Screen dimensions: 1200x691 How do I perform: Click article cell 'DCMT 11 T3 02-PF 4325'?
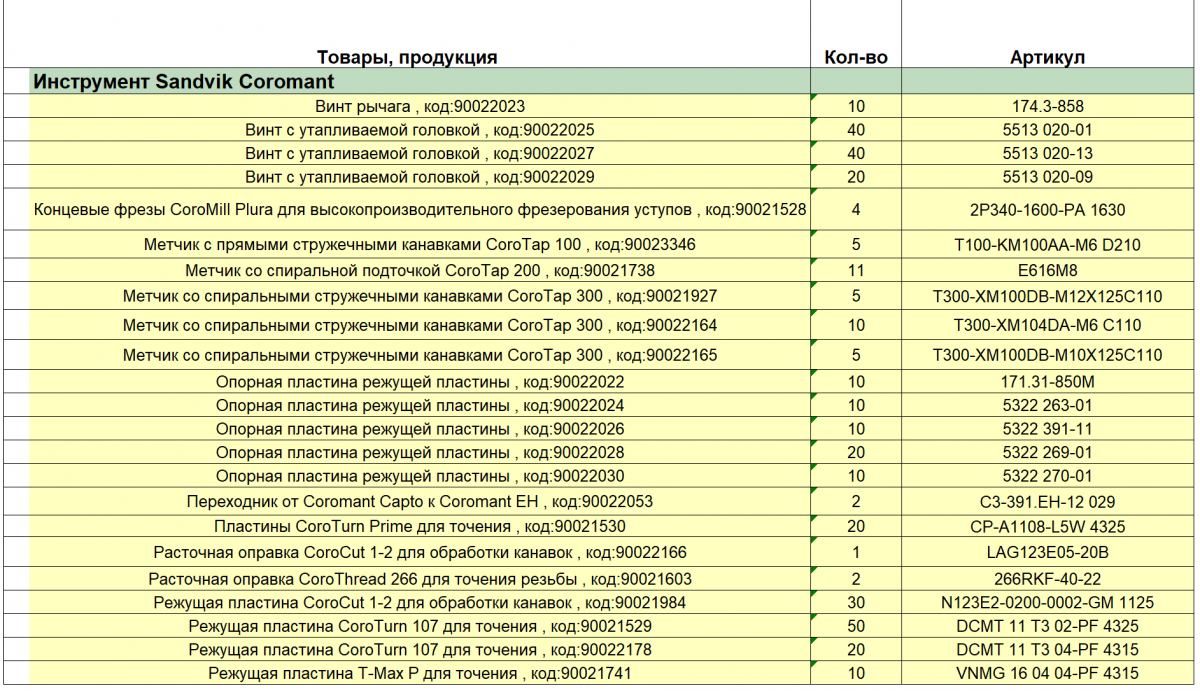click(x=1048, y=627)
